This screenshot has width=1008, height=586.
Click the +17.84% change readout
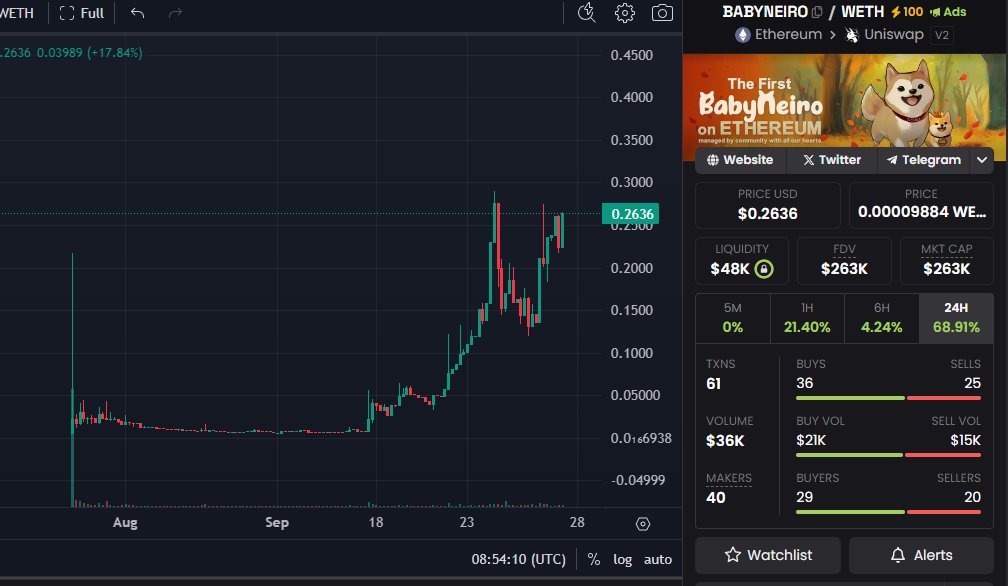(116, 53)
